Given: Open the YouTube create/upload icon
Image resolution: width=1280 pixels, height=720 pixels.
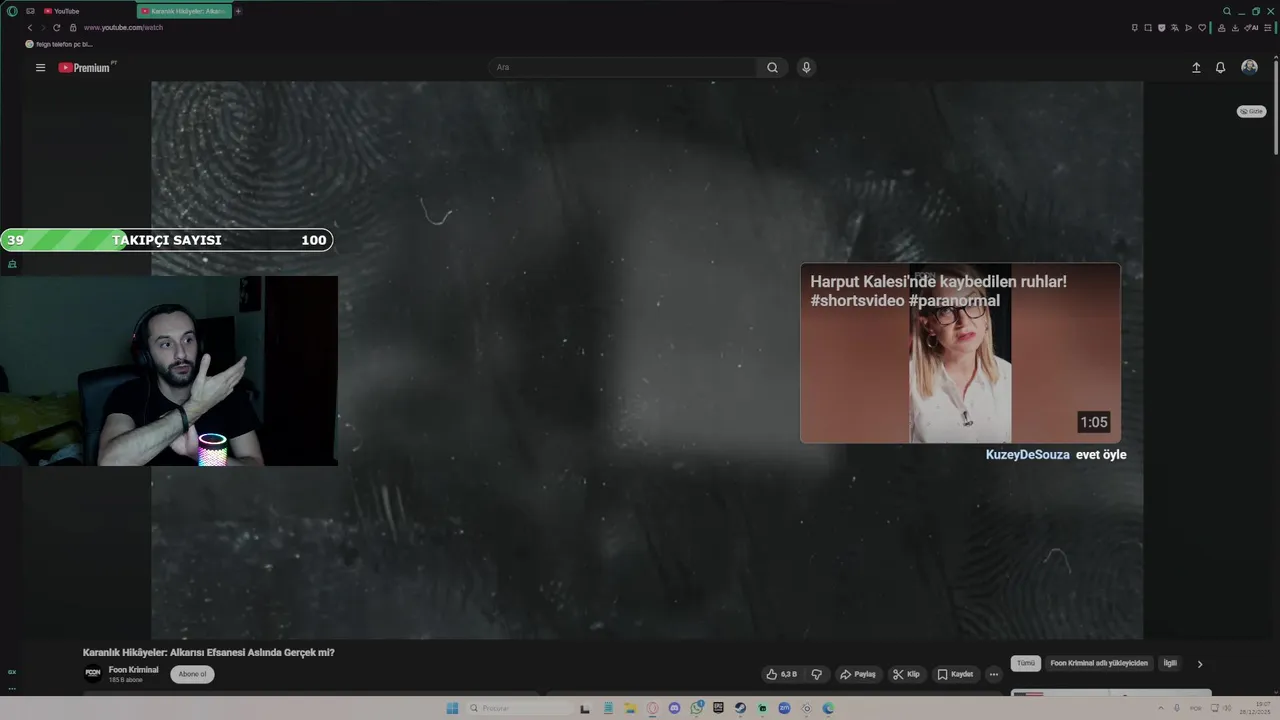Looking at the screenshot, I should pos(1196,67).
